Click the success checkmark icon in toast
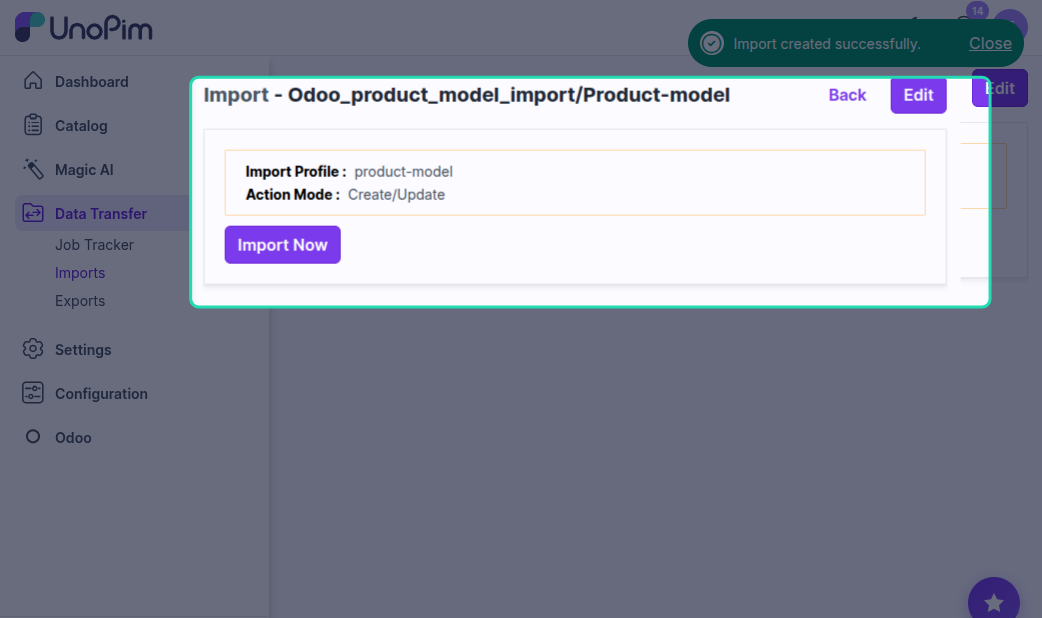The image size is (1042, 618). (x=712, y=44)
